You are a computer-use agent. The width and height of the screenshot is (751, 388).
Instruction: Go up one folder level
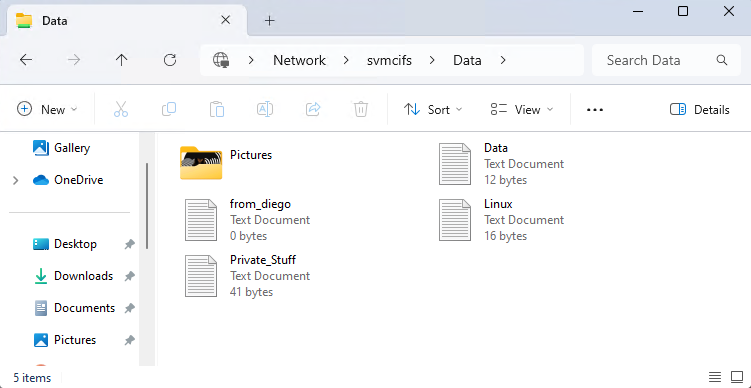point(122,60)
